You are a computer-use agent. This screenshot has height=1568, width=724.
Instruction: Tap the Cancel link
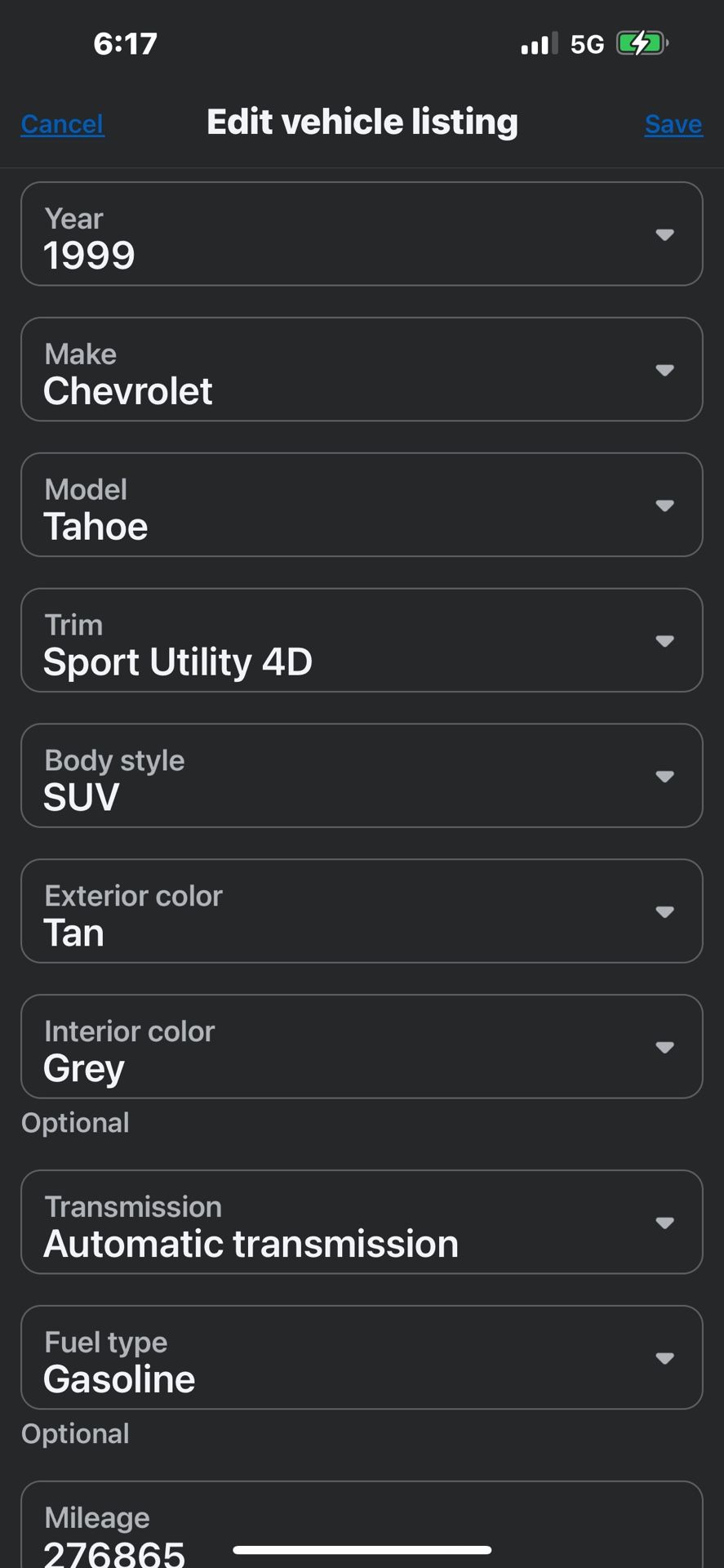[x=63, y=124]
